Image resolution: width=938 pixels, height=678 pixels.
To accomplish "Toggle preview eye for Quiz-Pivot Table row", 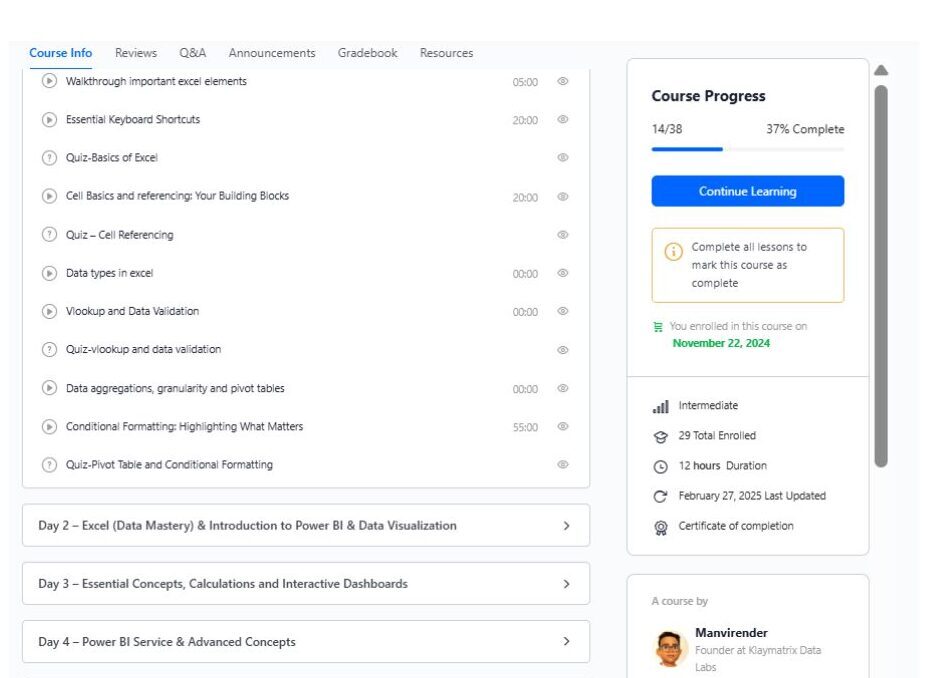I will [563, 464].
